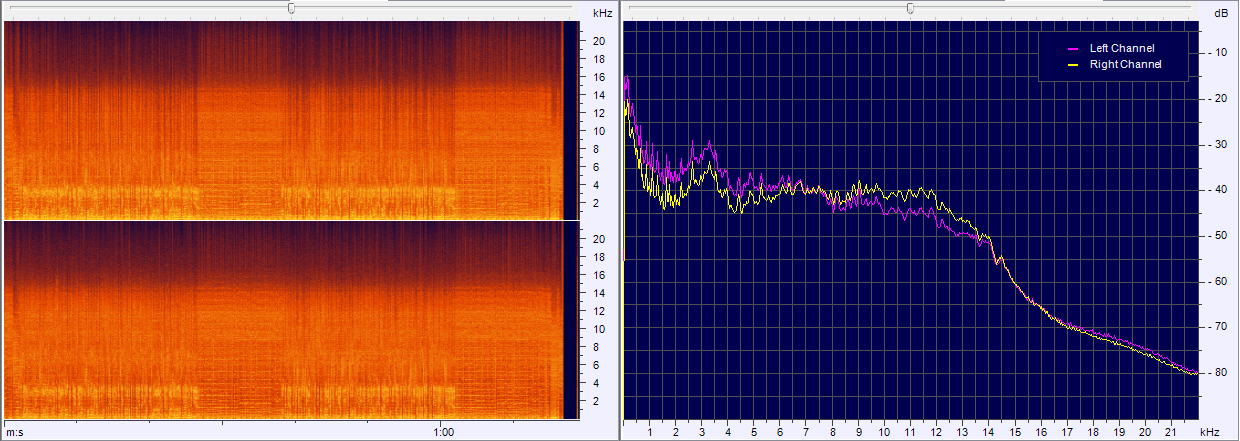Click the 21 kHz label on the frequency axis
This screenshot has width=1240, height=441.
click(x=1171, y=432)
